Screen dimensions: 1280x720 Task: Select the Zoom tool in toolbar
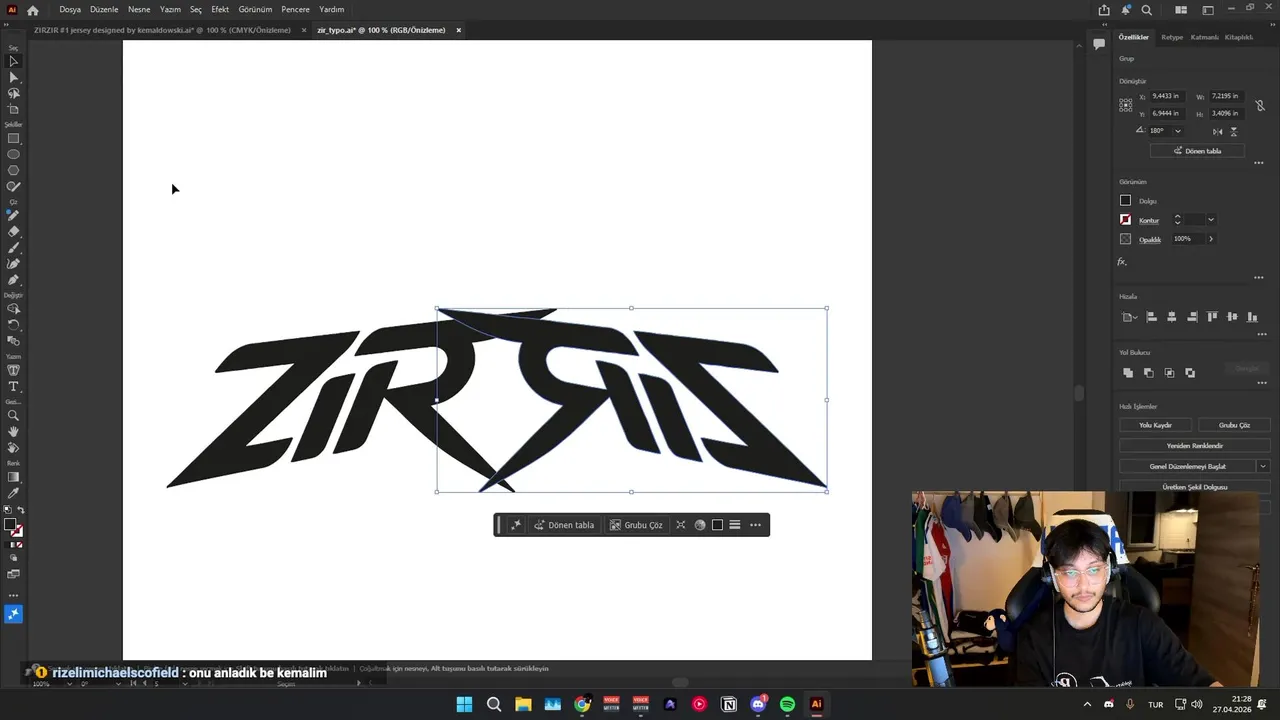(x=13, y=415)
